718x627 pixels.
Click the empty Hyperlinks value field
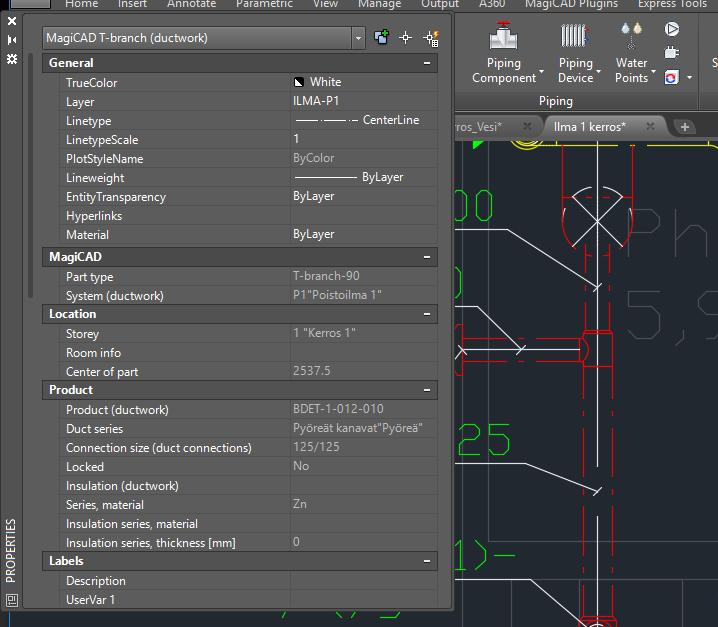click(x=364, y=215)
